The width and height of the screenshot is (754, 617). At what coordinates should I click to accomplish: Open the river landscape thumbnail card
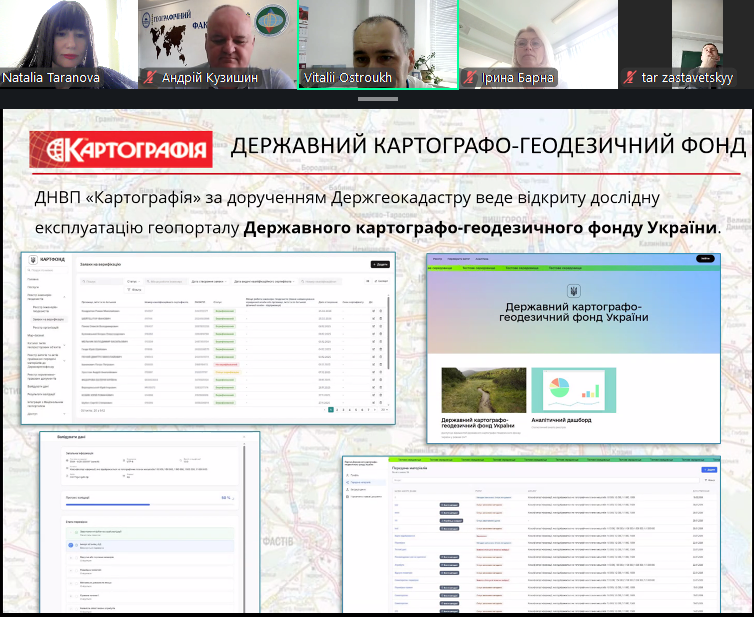tap(484, 390)
